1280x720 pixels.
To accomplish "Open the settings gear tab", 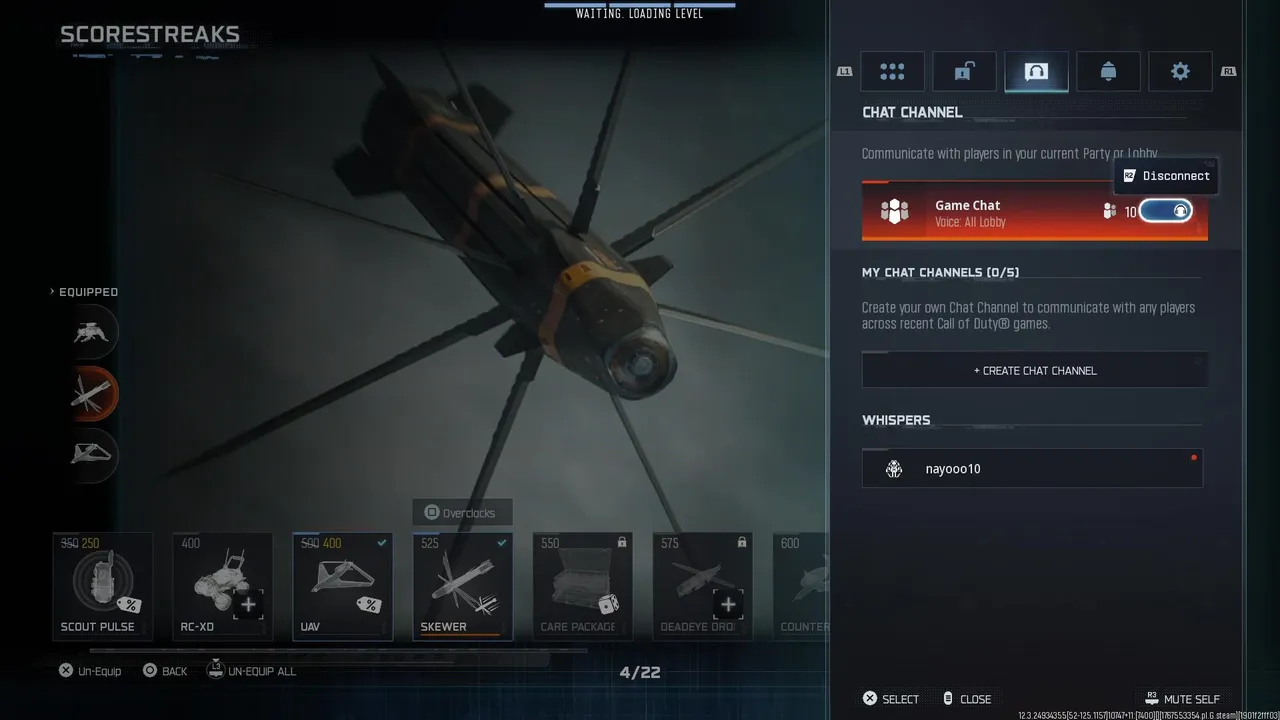I will coord(1180,72).
